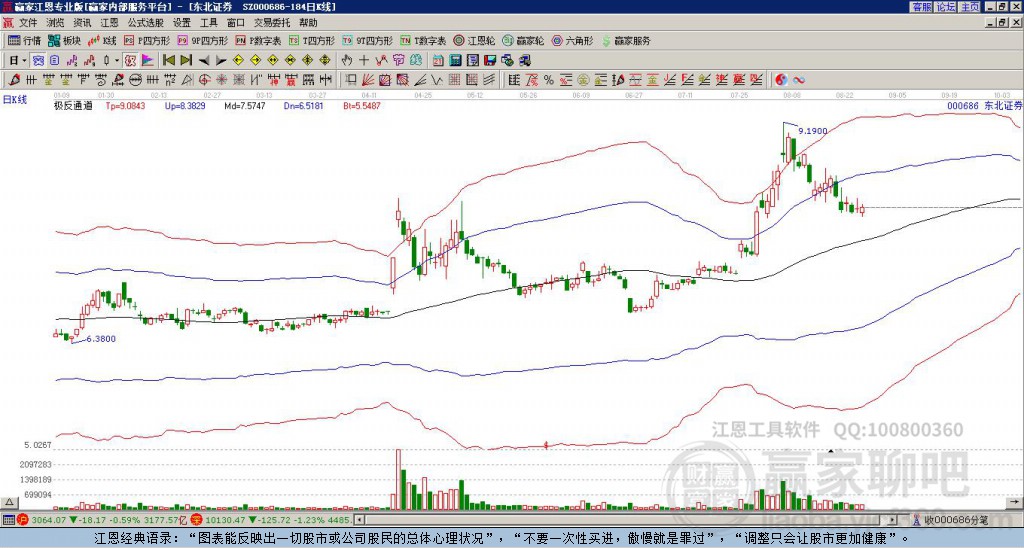Click the black left arrow icon
The height and width of the screenshot is (548, 1024).
(x=204, y=61)
